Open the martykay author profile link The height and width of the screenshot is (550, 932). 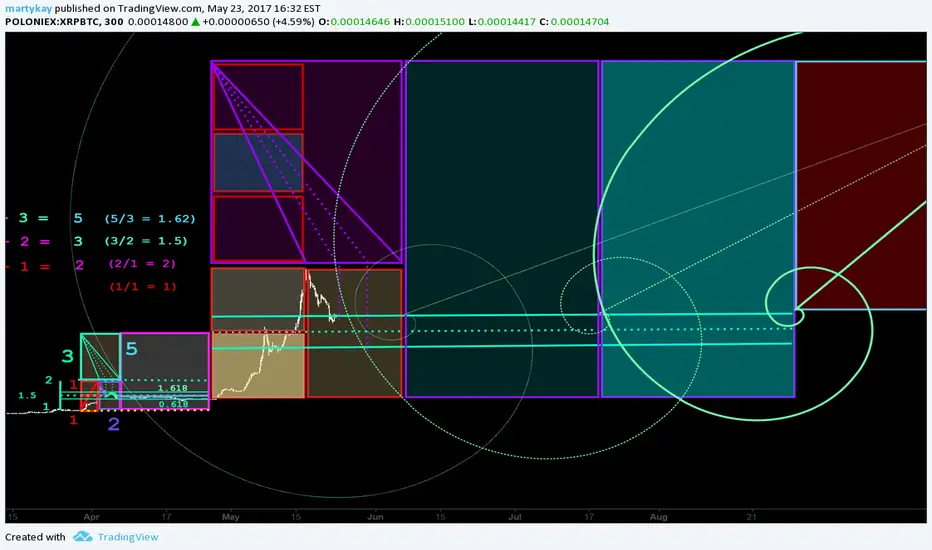point(29,8)
